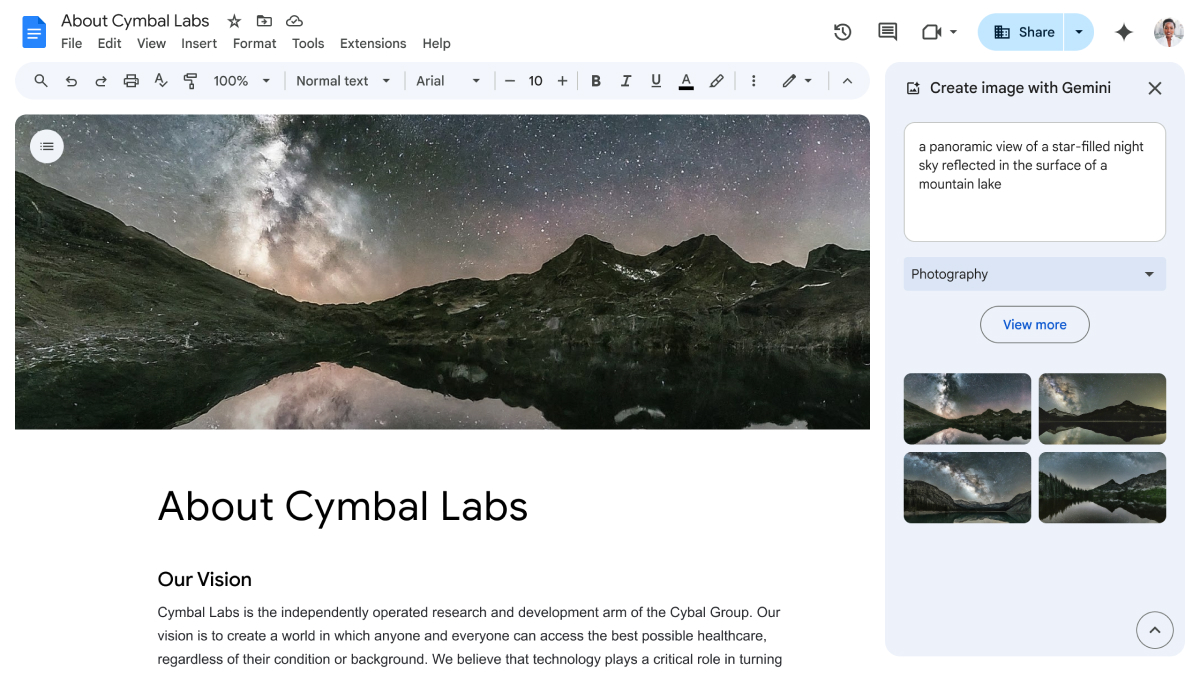Click the print icon

pos(131,80)
